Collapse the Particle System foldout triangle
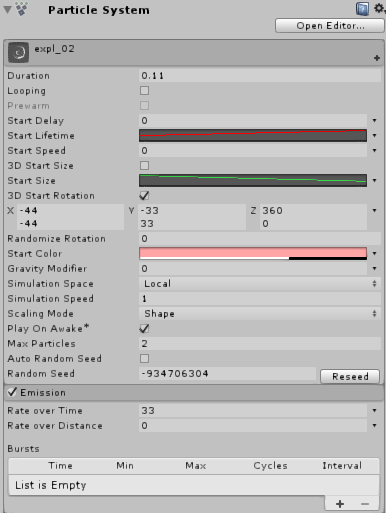The image size is (386, 513). pyautogui.click(x=7, y=10)
